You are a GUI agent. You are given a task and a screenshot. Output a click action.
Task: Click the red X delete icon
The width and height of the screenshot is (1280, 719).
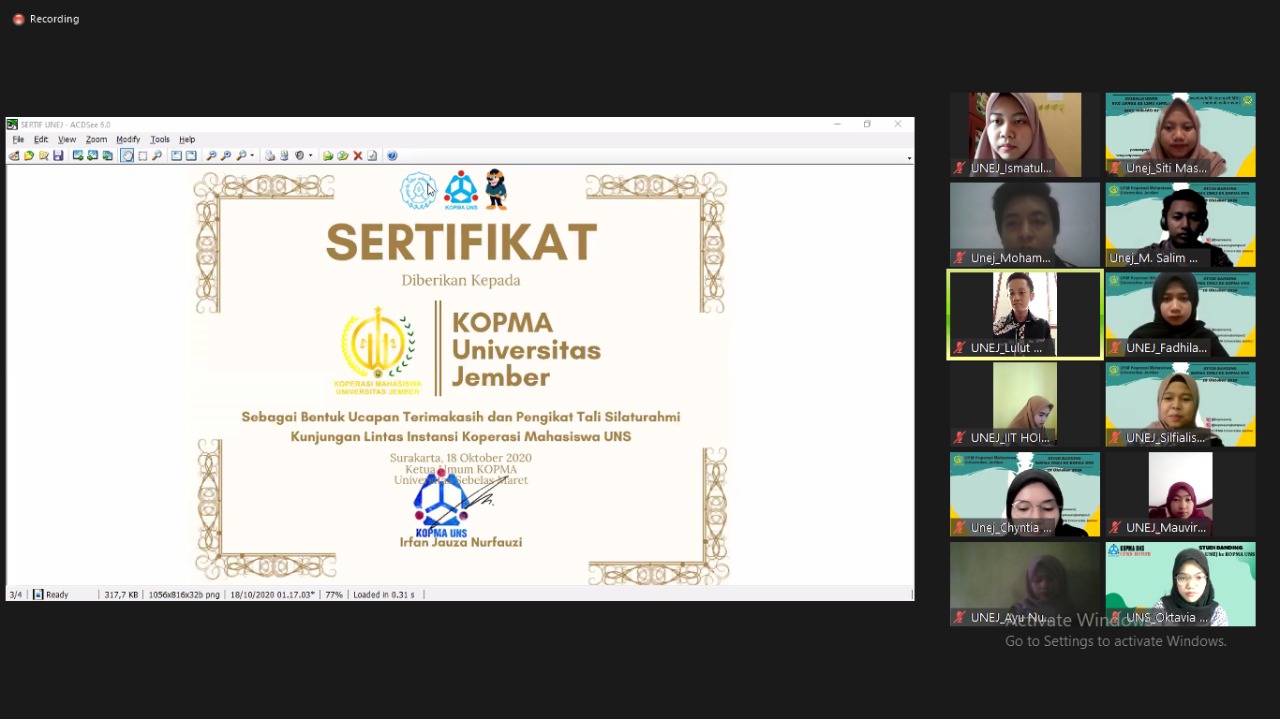(x=357, y=156)
